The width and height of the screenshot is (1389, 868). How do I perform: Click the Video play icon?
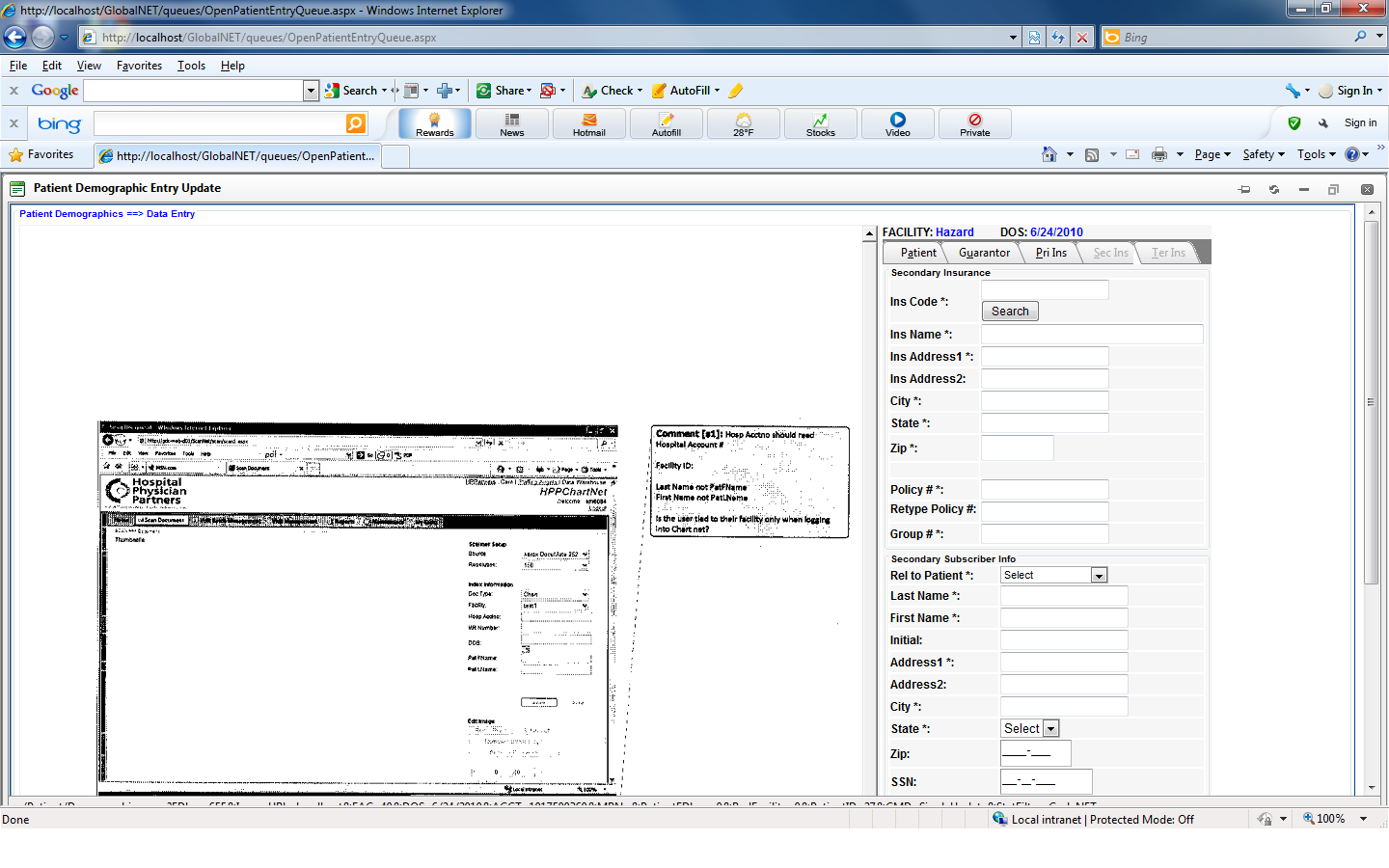897,120
